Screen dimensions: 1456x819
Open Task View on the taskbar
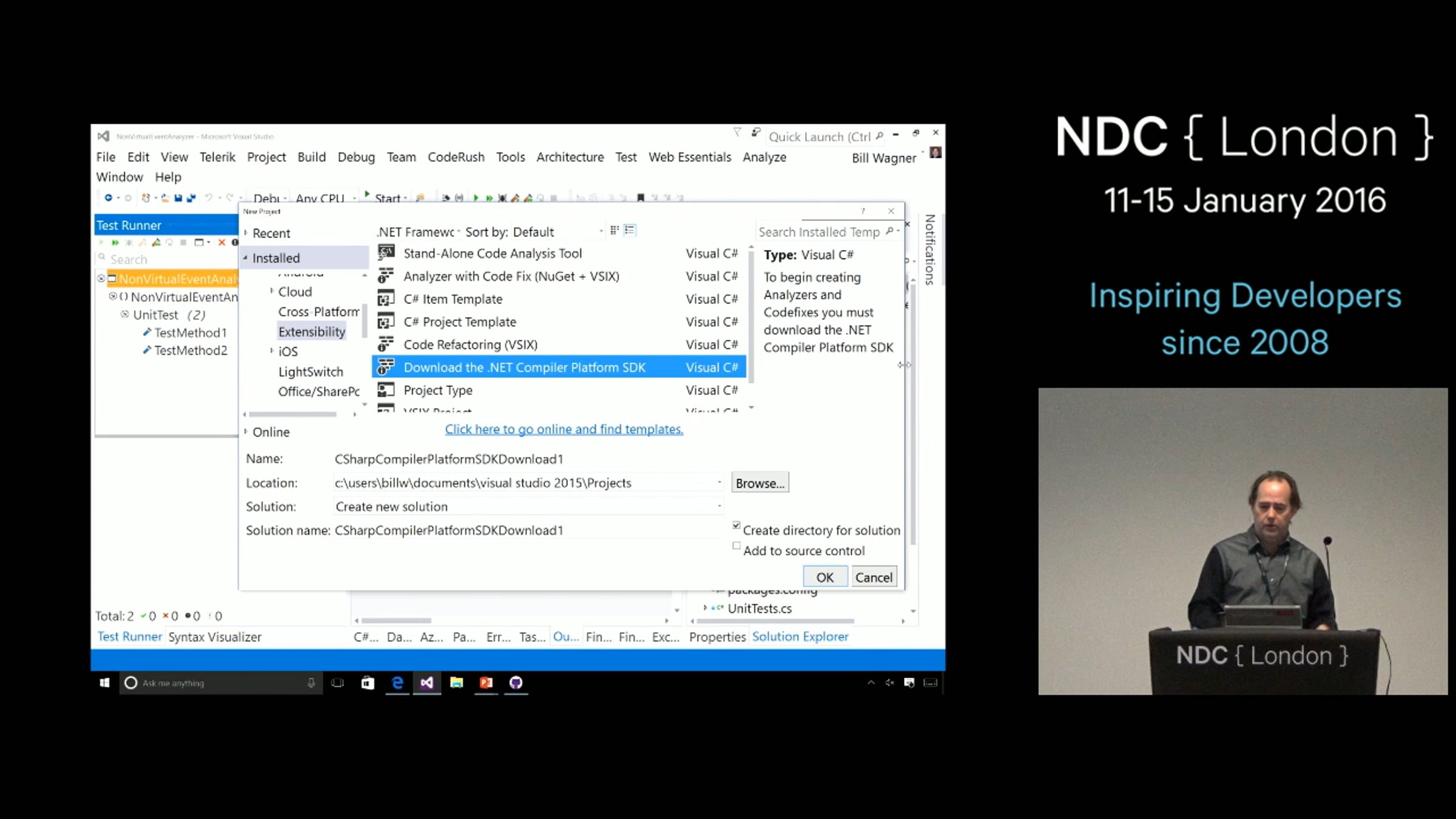coord(338,683)
